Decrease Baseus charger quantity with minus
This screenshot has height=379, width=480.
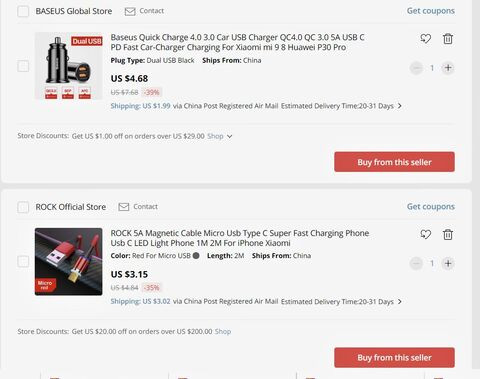(416, 68)
